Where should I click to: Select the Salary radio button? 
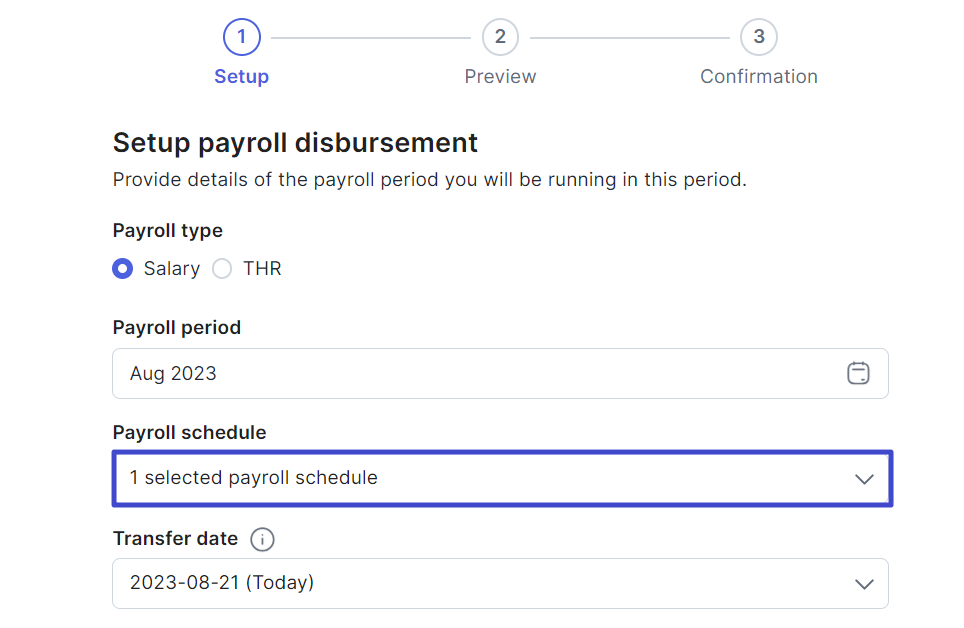click(x=122, y=269)
